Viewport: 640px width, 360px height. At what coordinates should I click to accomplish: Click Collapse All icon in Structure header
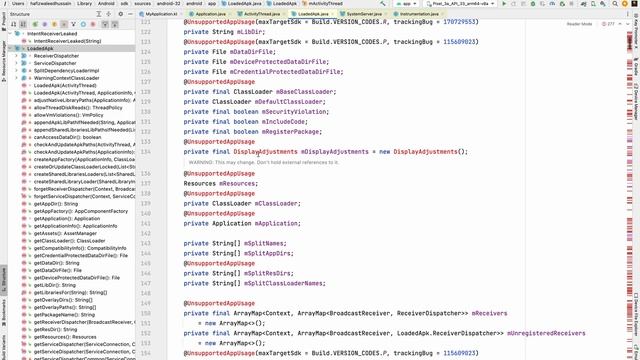(x=109, y=14)
